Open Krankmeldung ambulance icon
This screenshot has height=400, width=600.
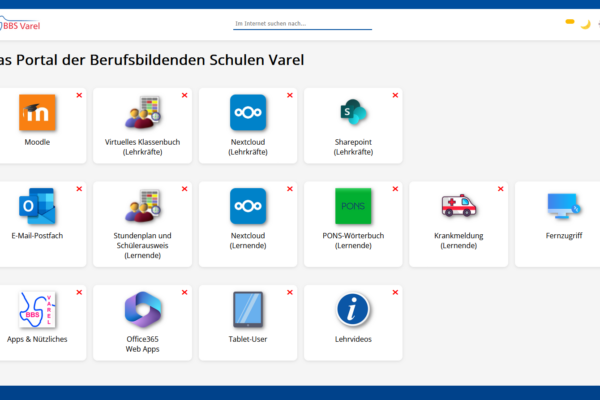(x=458, y=206)
